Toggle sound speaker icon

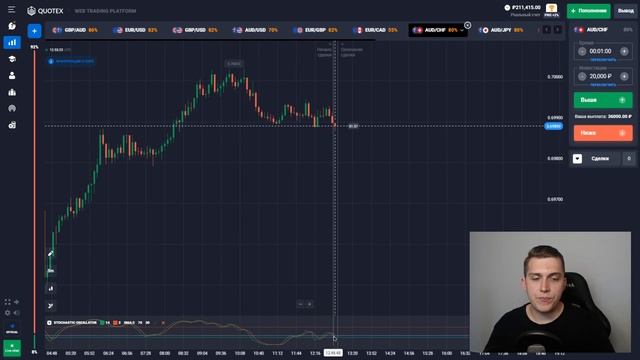[x=17, y=313]
